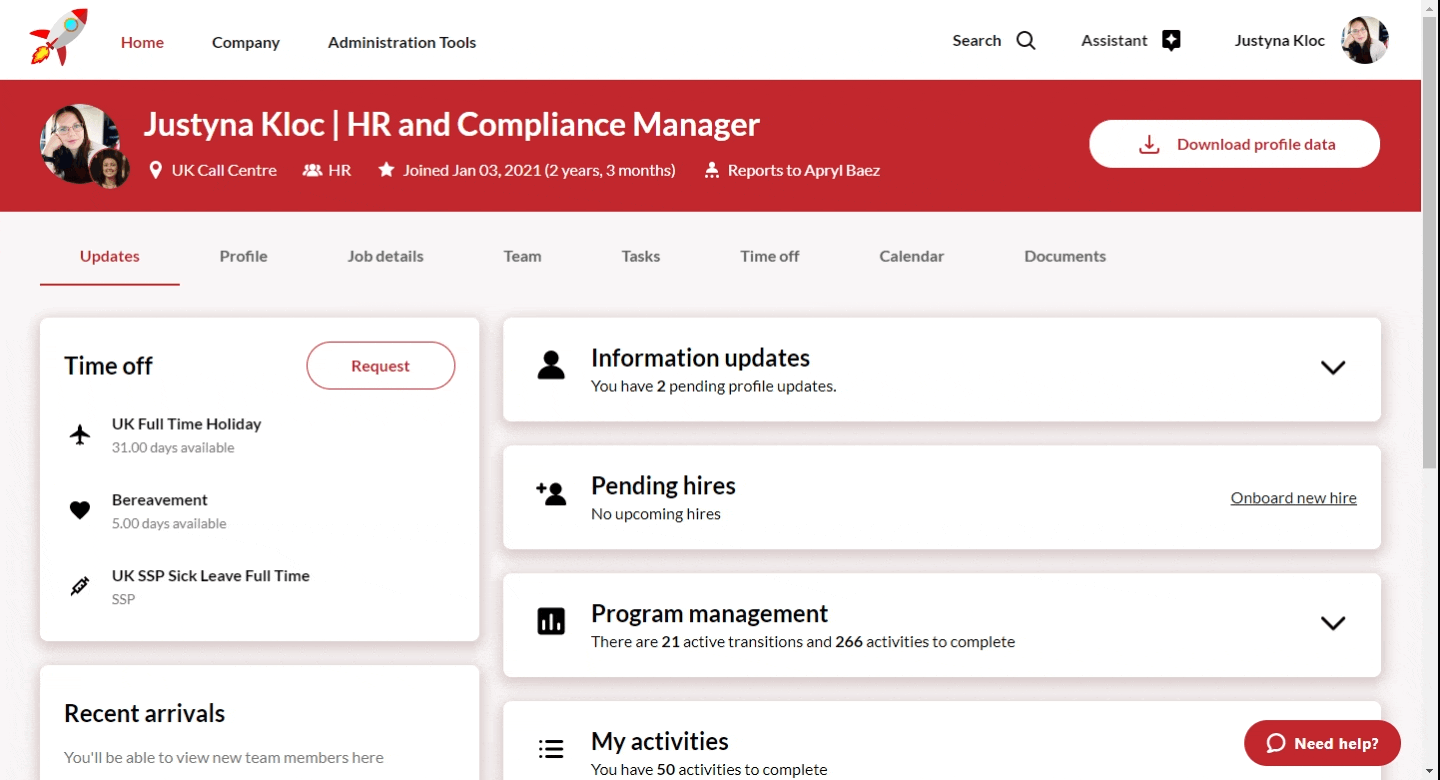Click the Program management chart icon
This screenshot has height=780, width=1440.
pyautogui.click(x=551, y=621)
